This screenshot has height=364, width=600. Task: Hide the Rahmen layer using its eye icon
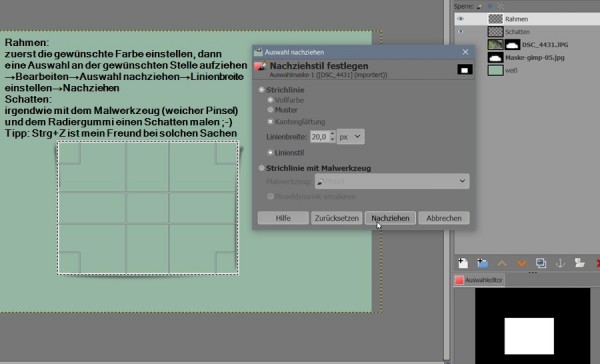[x=461, y=19]
